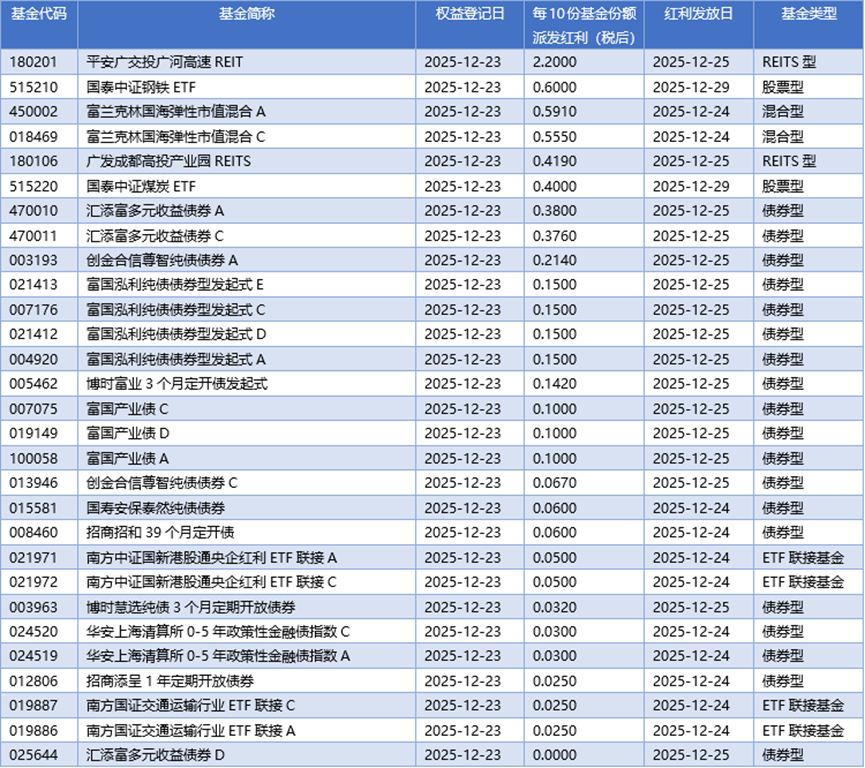Screen dimensions: 865x768
Task: Click 国寿安保泰然纯债债券 fund name
Action: pos(156,509)
